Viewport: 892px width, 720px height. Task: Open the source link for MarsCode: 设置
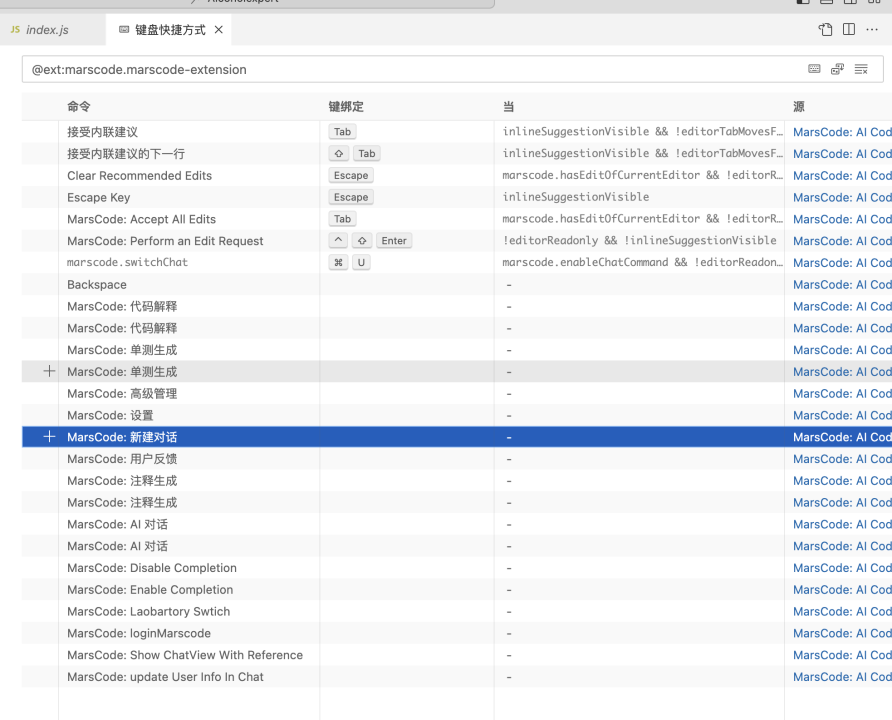(x=841, y=415)
